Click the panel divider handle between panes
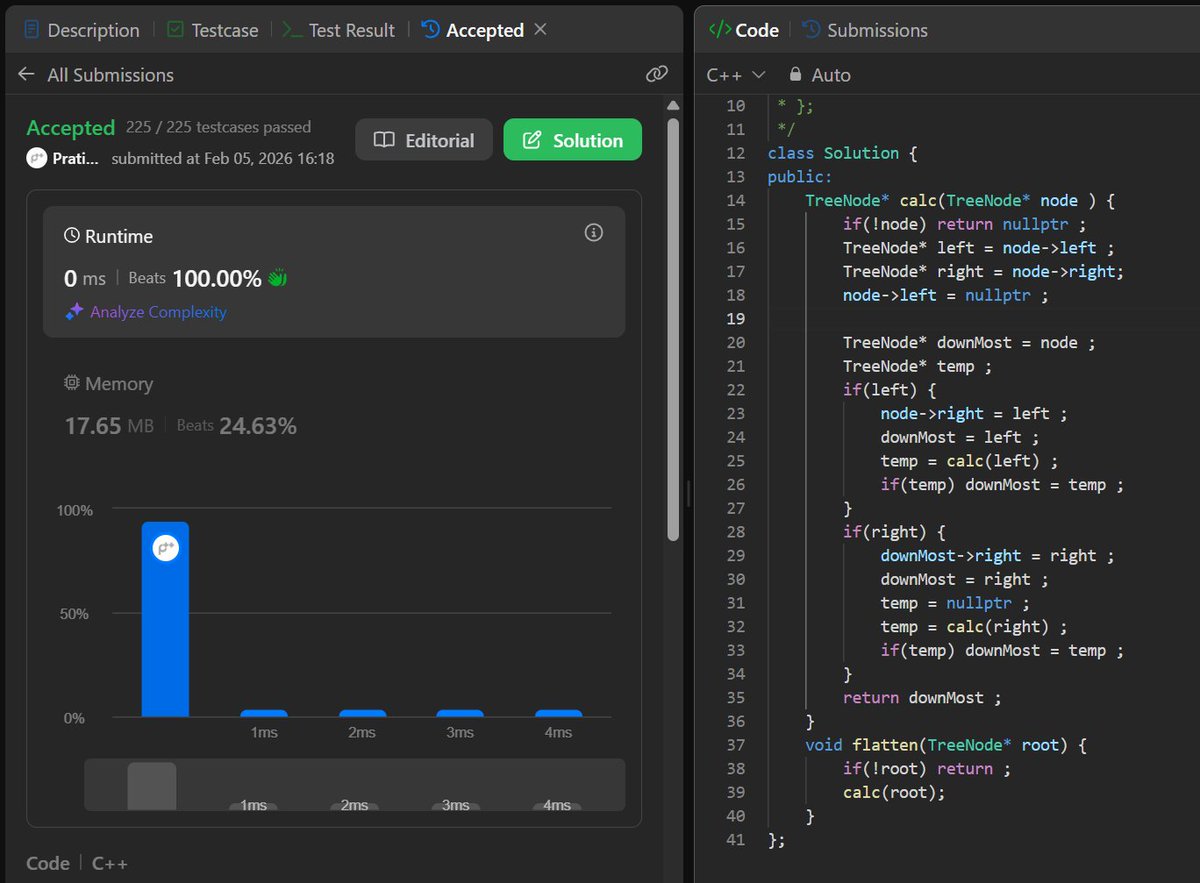The width and height of the screenshot is (1200, 883). (687, 492)
